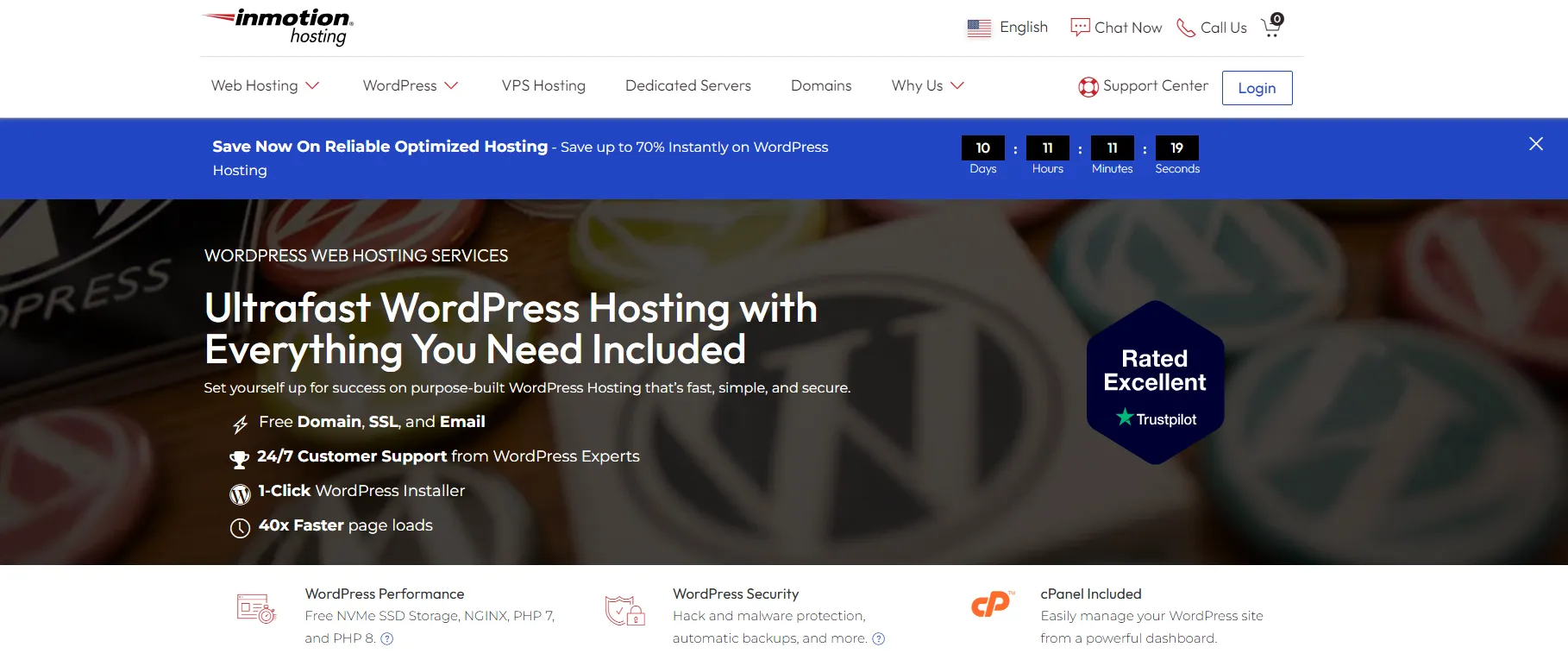1568x666 pixels.
Task: Click the US flag language icon
Action: tap(979, 28)
